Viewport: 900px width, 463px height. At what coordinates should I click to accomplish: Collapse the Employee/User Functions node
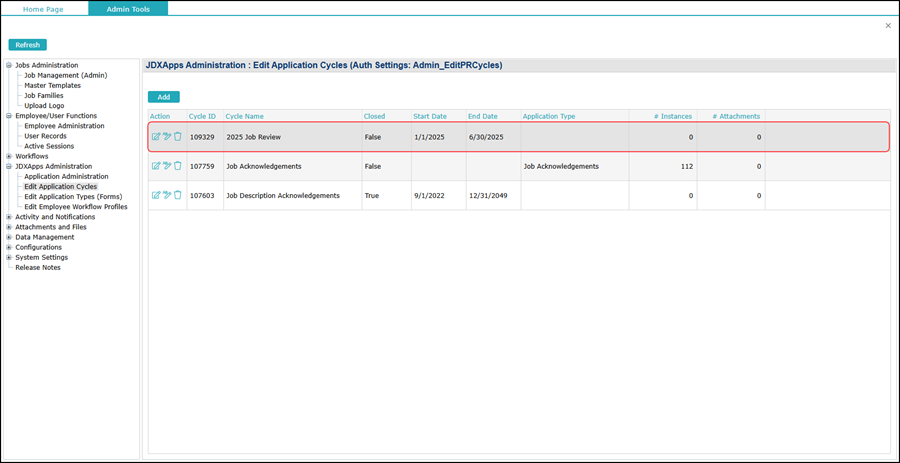pyautogui.click(x=9, y=116)
